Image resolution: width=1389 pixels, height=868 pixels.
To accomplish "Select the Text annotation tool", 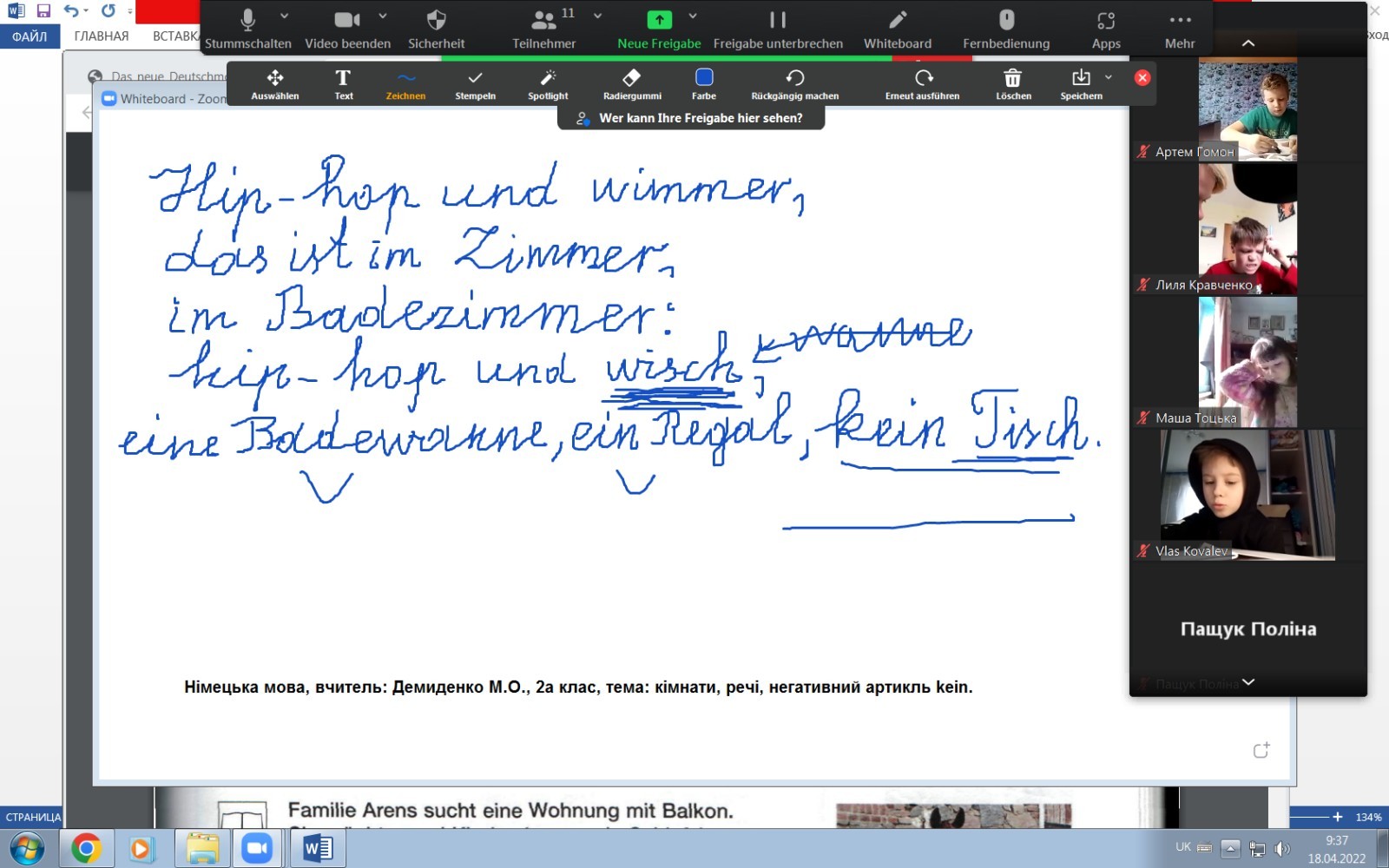I will point(343,84).
